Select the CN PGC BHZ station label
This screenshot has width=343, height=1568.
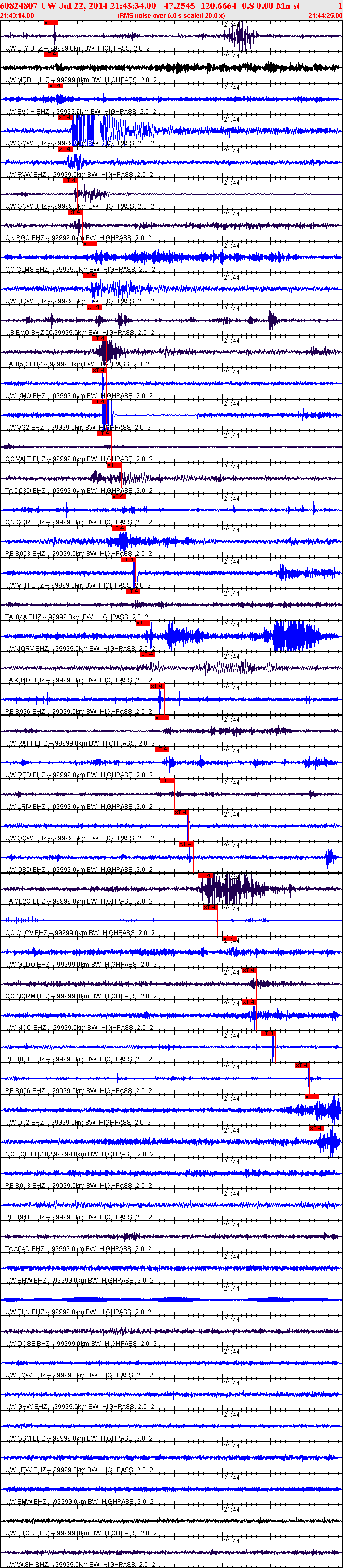pyautogui.click(x=78, y=238)
